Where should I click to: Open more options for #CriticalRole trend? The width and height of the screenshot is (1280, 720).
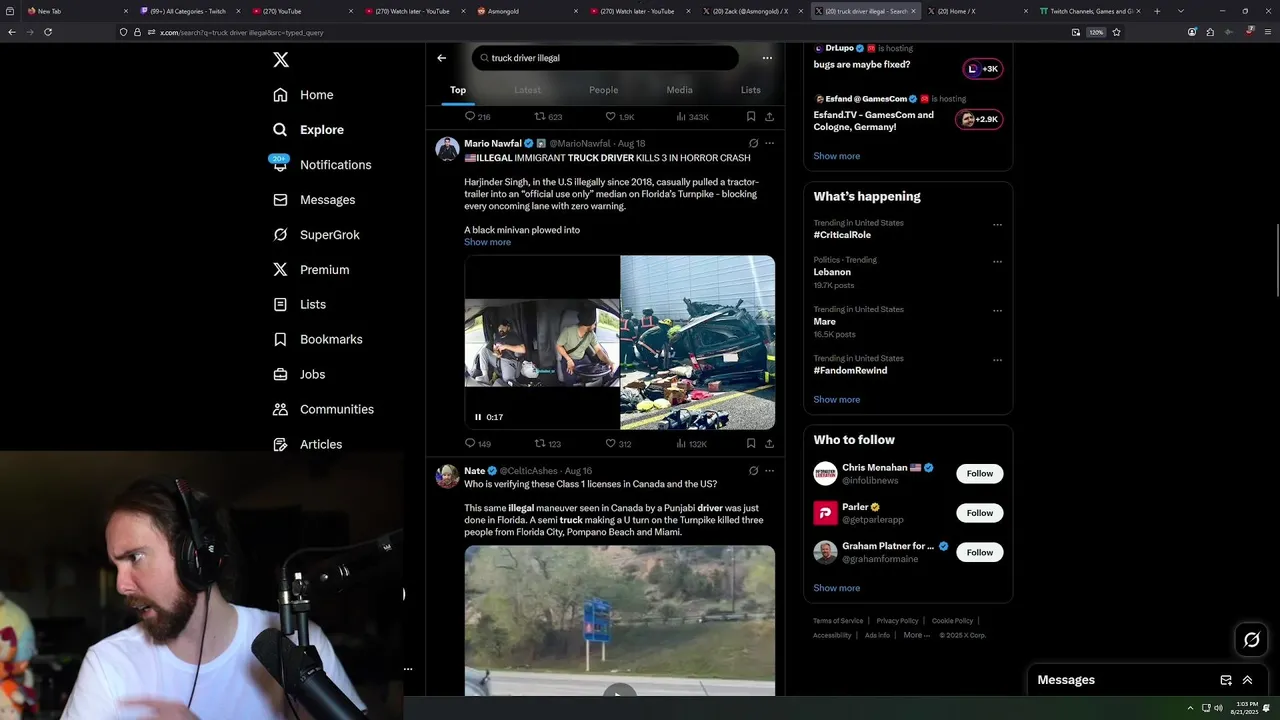click(997, 225)
